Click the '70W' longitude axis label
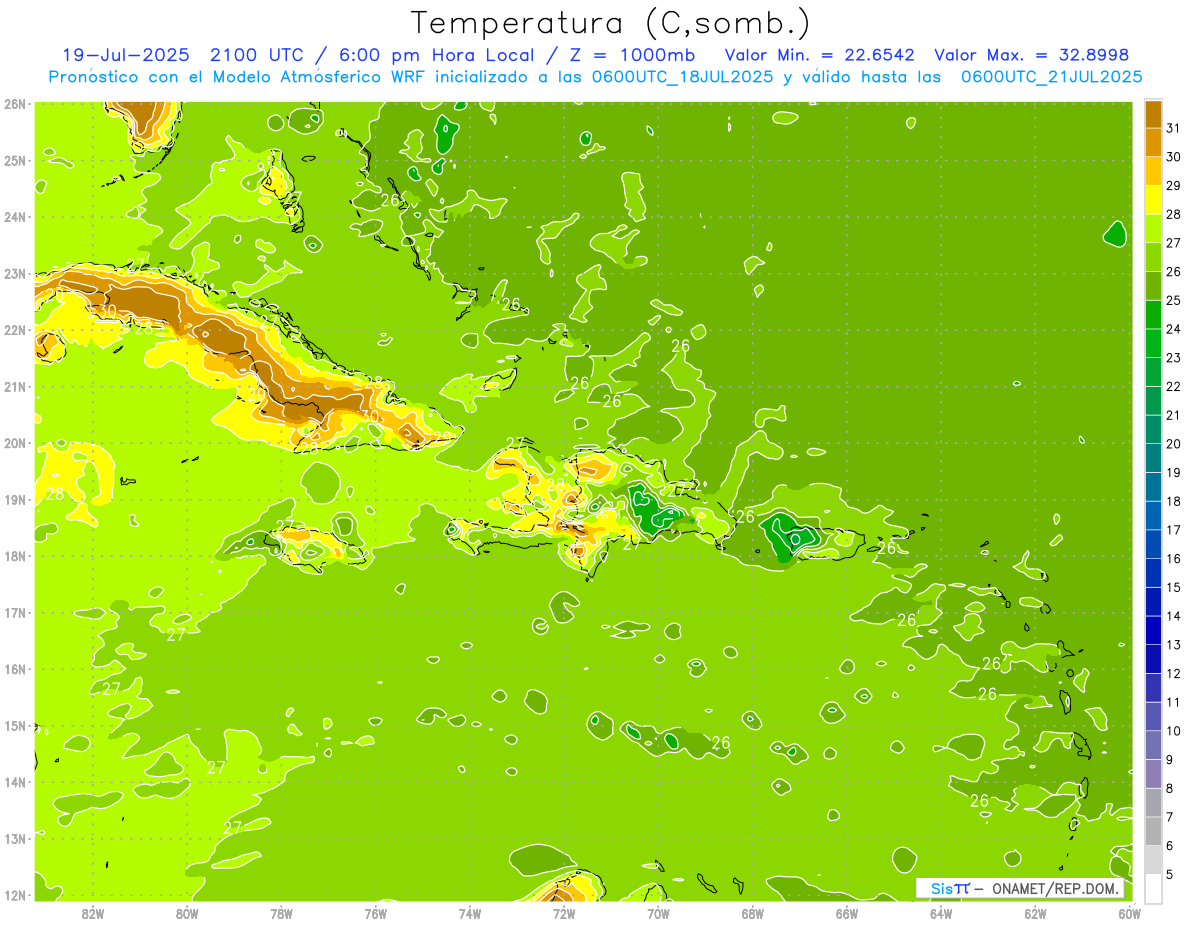This screenshot has height=927, width=1200. 658,913
